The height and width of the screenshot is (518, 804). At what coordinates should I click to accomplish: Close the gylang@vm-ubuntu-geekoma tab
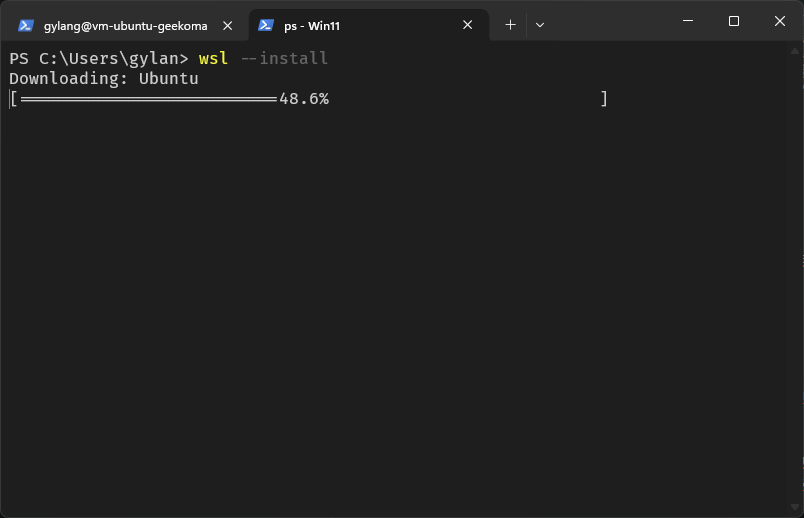227,25
